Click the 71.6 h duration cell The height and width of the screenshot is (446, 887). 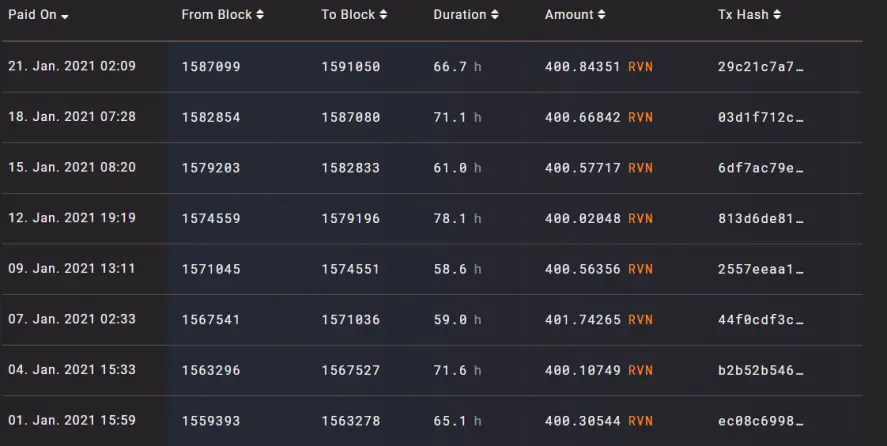(458, 371)
